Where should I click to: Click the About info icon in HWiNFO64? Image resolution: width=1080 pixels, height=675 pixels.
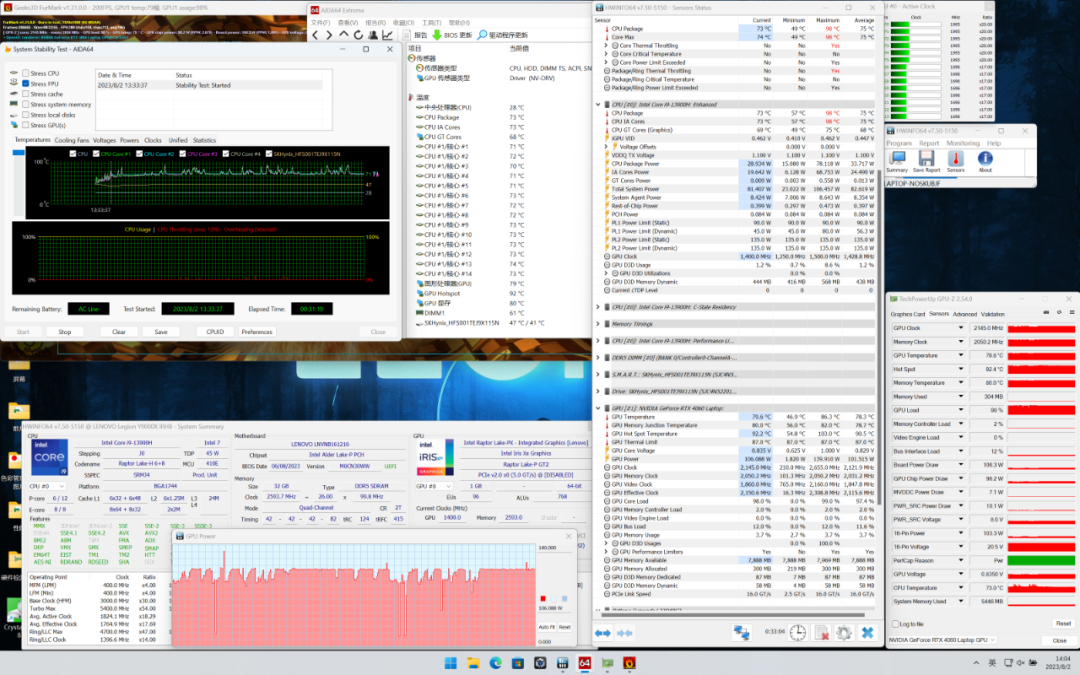(x=984, y=157)
